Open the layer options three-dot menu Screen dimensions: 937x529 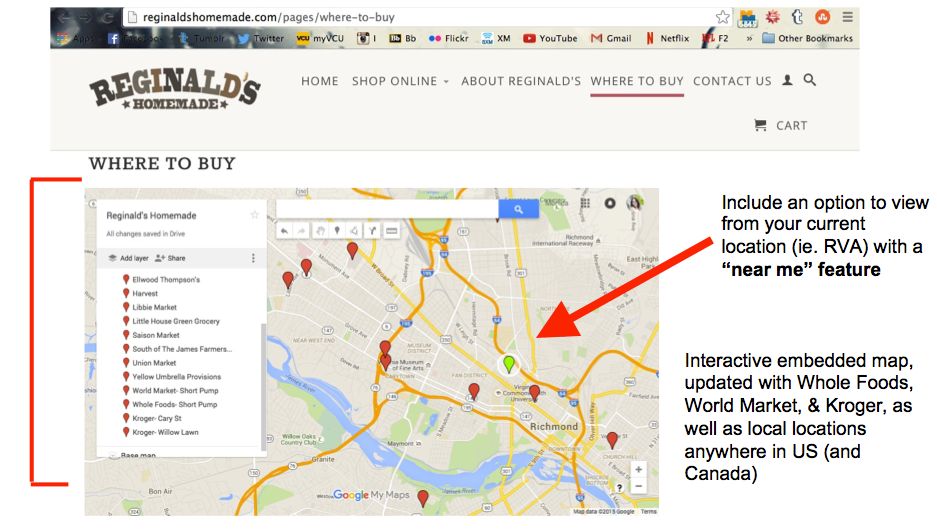click(253, 258)
